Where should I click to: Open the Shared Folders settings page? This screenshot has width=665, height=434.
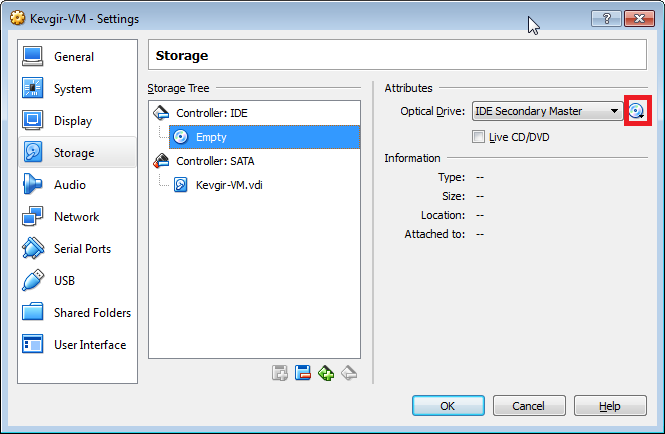pyautogui.click(x=92, y=313)
